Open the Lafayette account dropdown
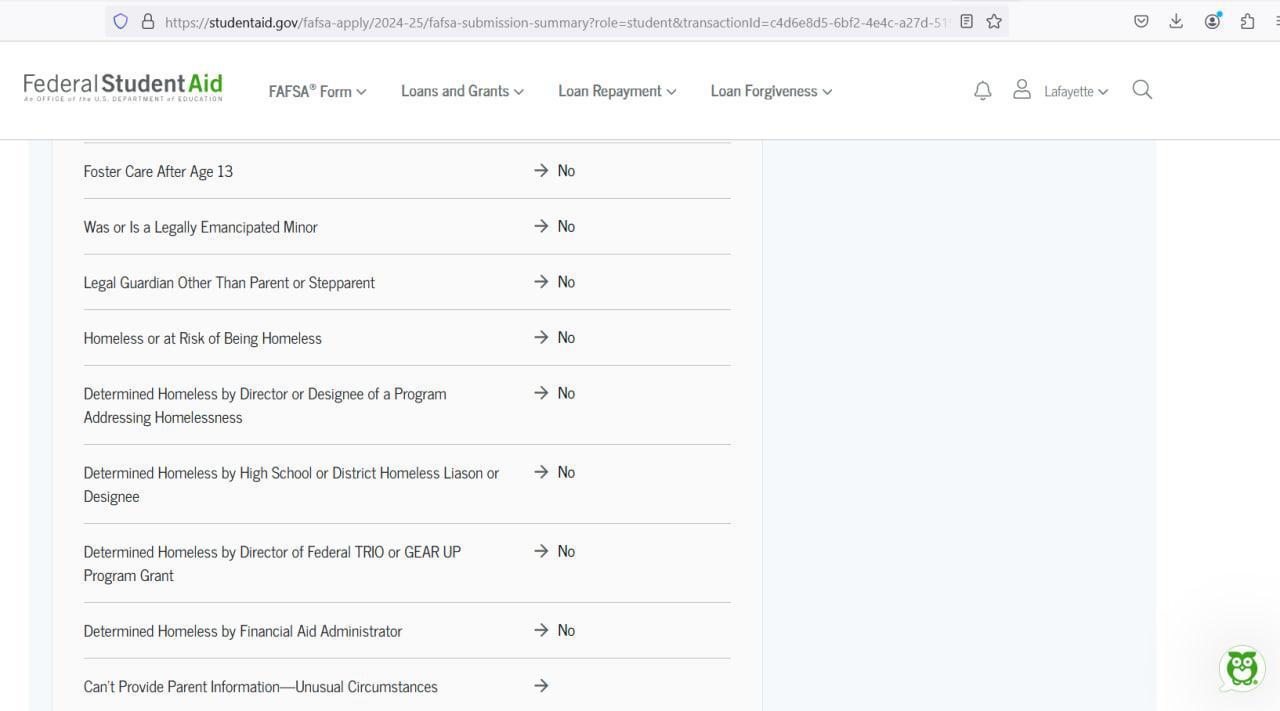This screenshot has height=711, width=1280. coord(1075,91)
